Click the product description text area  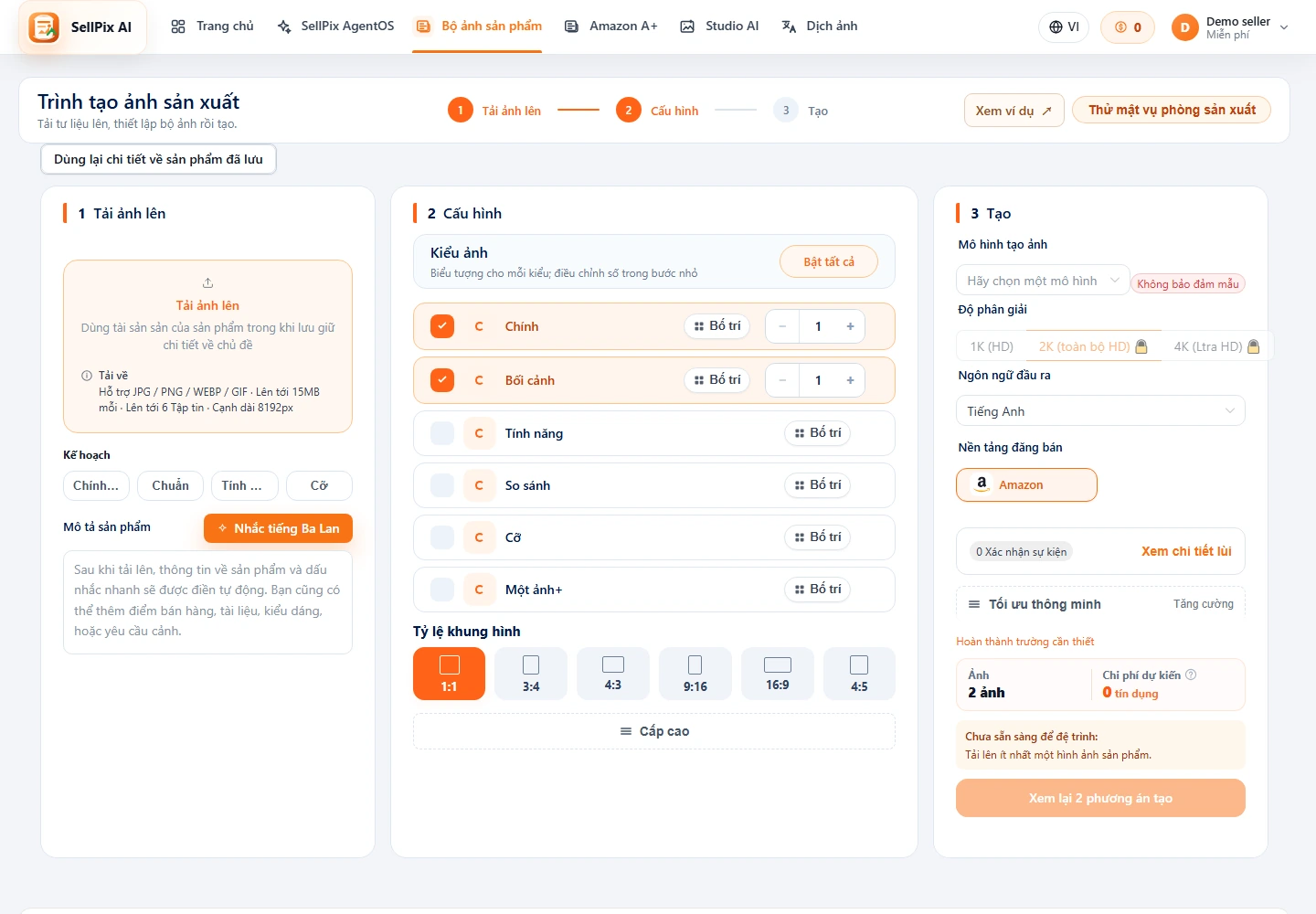click(x=207, y=602)
